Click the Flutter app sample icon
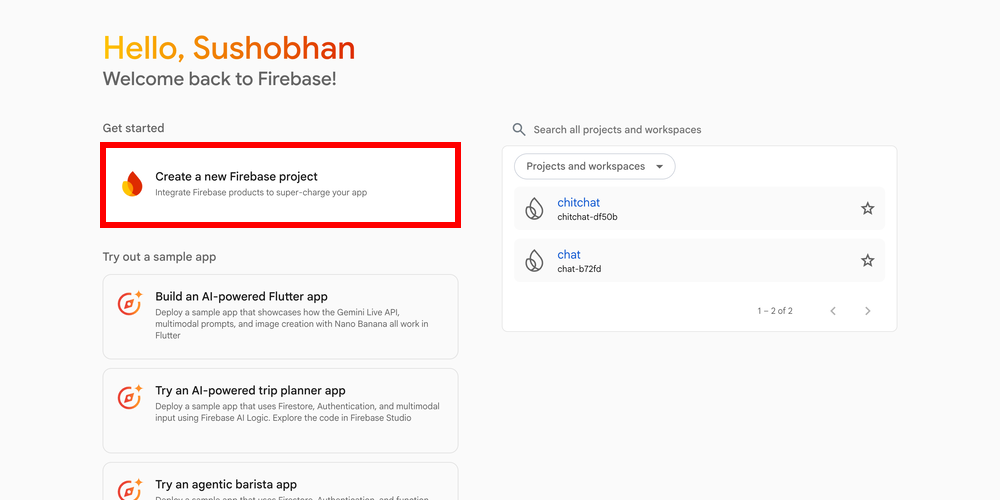 pos(131,303)
